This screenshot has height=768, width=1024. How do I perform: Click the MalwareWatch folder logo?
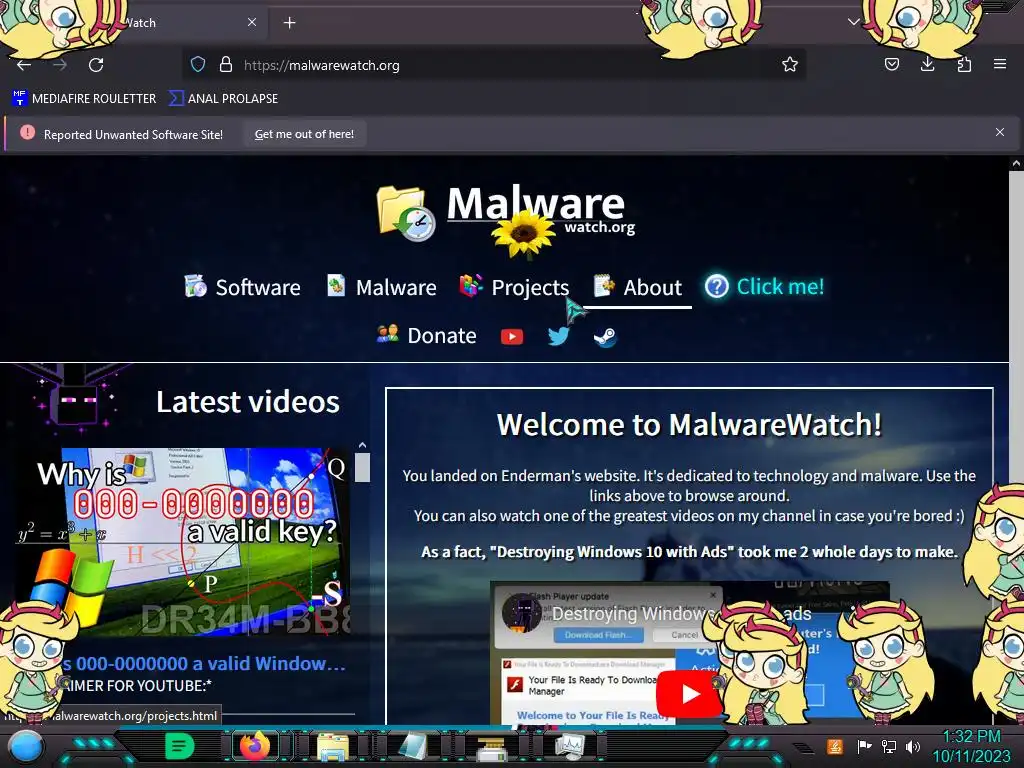406,212
